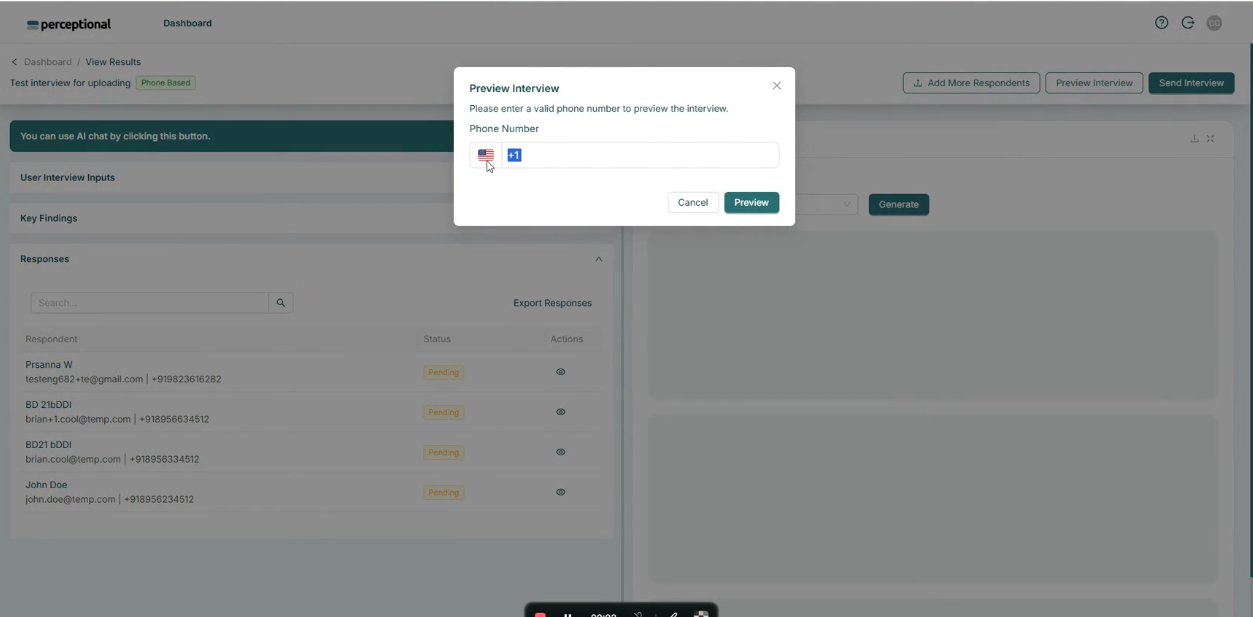1253x617 pixels.
Task: Open the CC profile avatar
Action: (1214, 22)
